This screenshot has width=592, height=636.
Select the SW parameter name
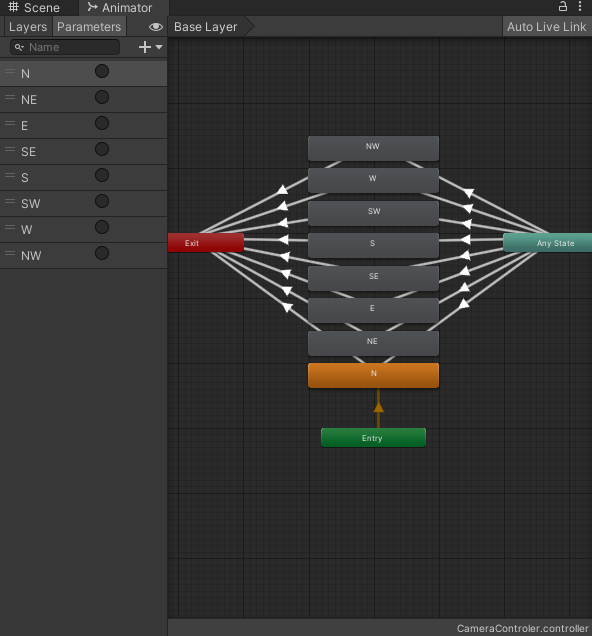pos(30,204)
